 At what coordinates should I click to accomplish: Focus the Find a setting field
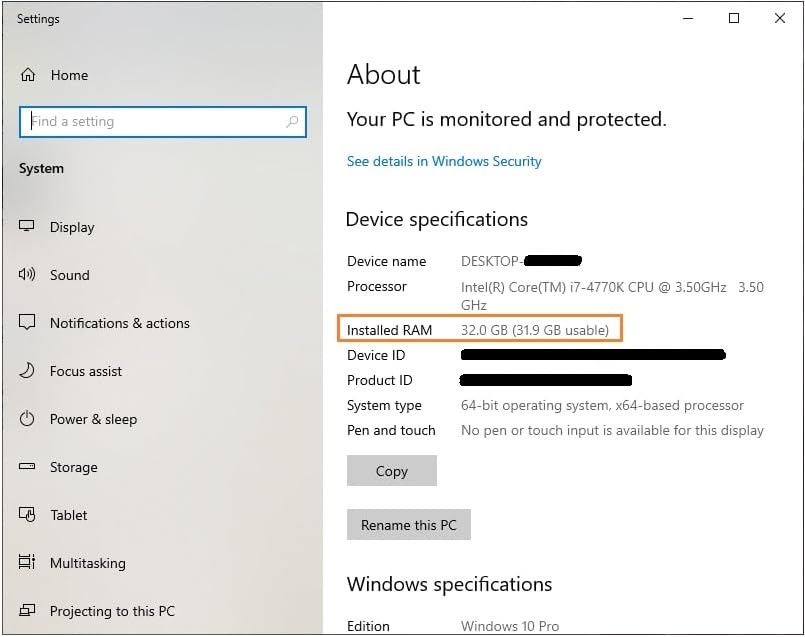(163, 122)
